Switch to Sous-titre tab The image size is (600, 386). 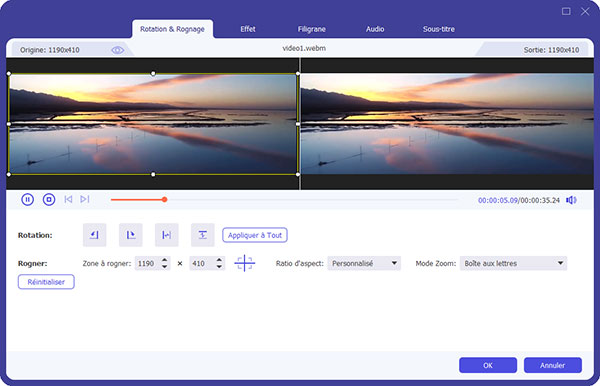point(439,29)
